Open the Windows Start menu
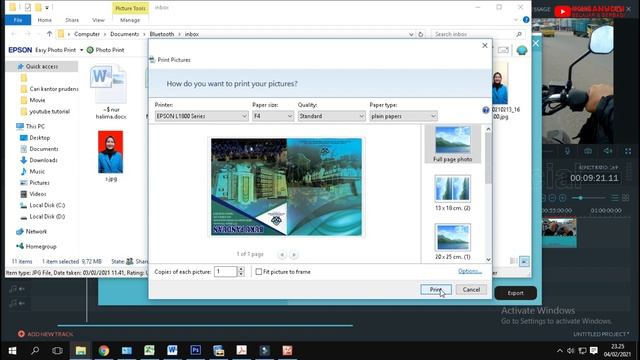 (12, 351)
